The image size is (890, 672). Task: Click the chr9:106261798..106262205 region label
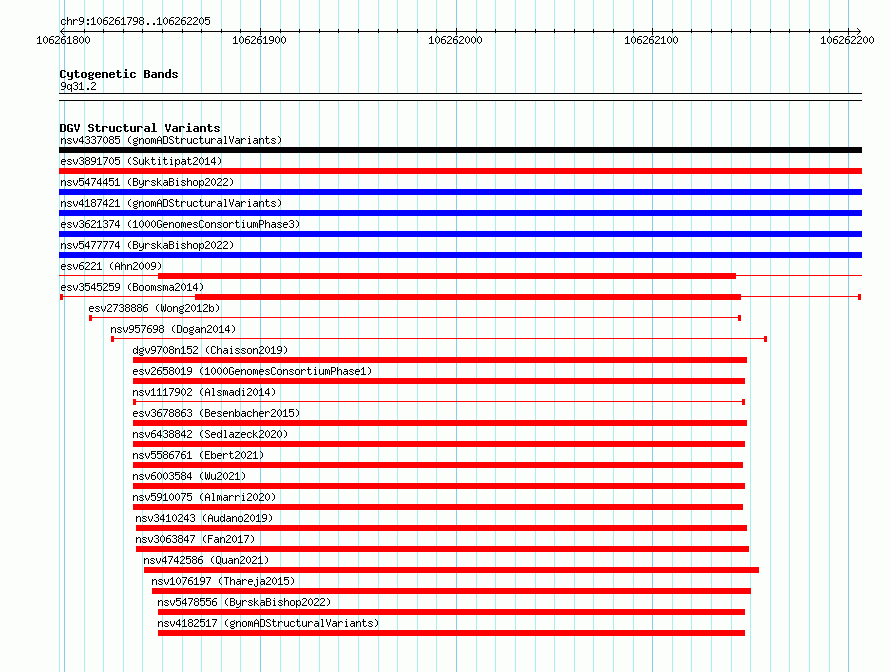pos(135,21)
